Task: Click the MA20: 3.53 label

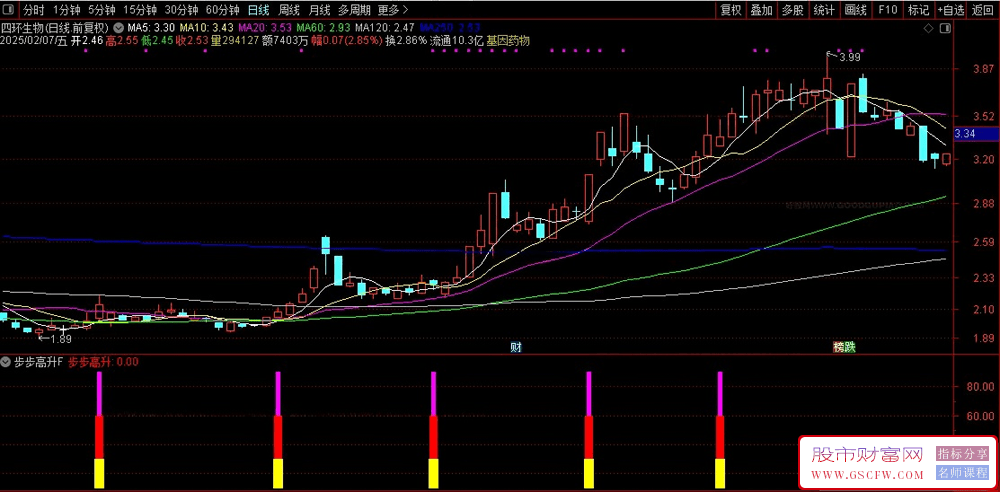Action: [265, 28]
